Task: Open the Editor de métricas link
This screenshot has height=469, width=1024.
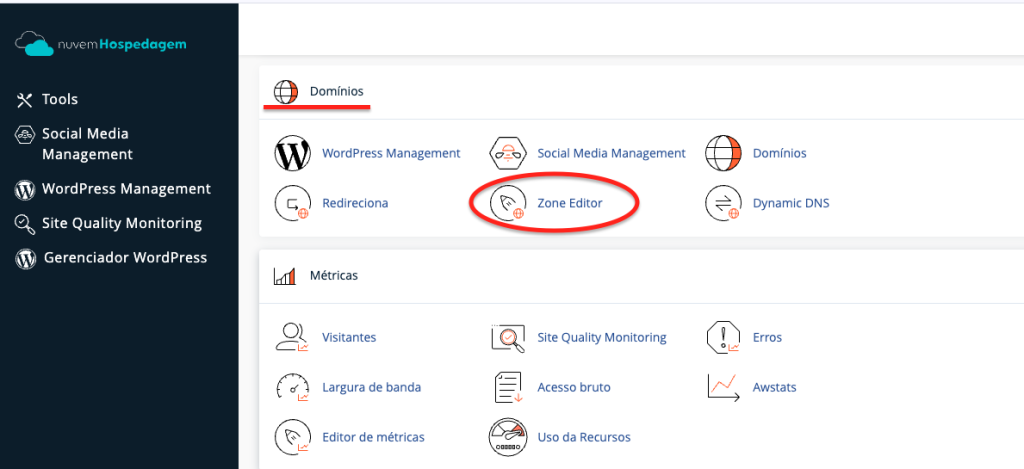Action: click(x=373, y=437)
